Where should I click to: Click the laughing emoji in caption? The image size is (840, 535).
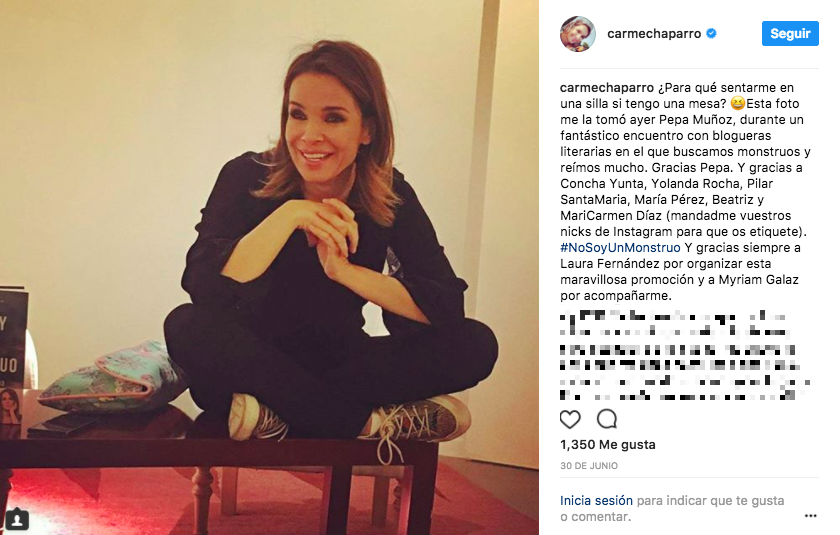[738, 103]
